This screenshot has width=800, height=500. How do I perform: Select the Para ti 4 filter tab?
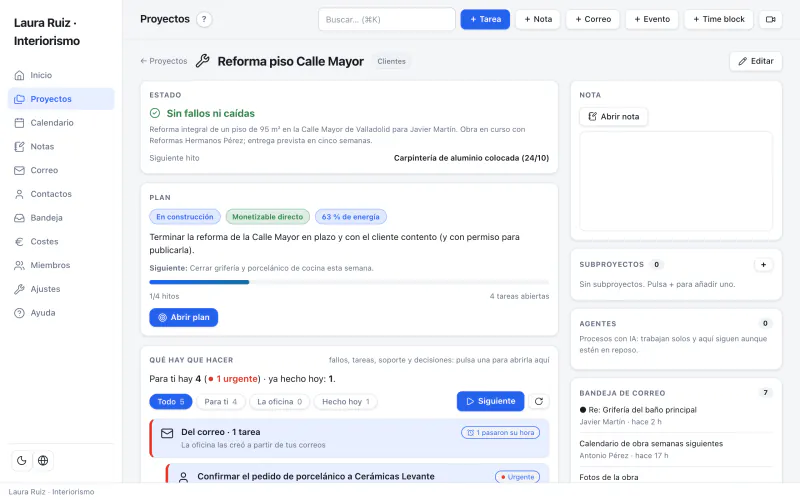[221, 402]
